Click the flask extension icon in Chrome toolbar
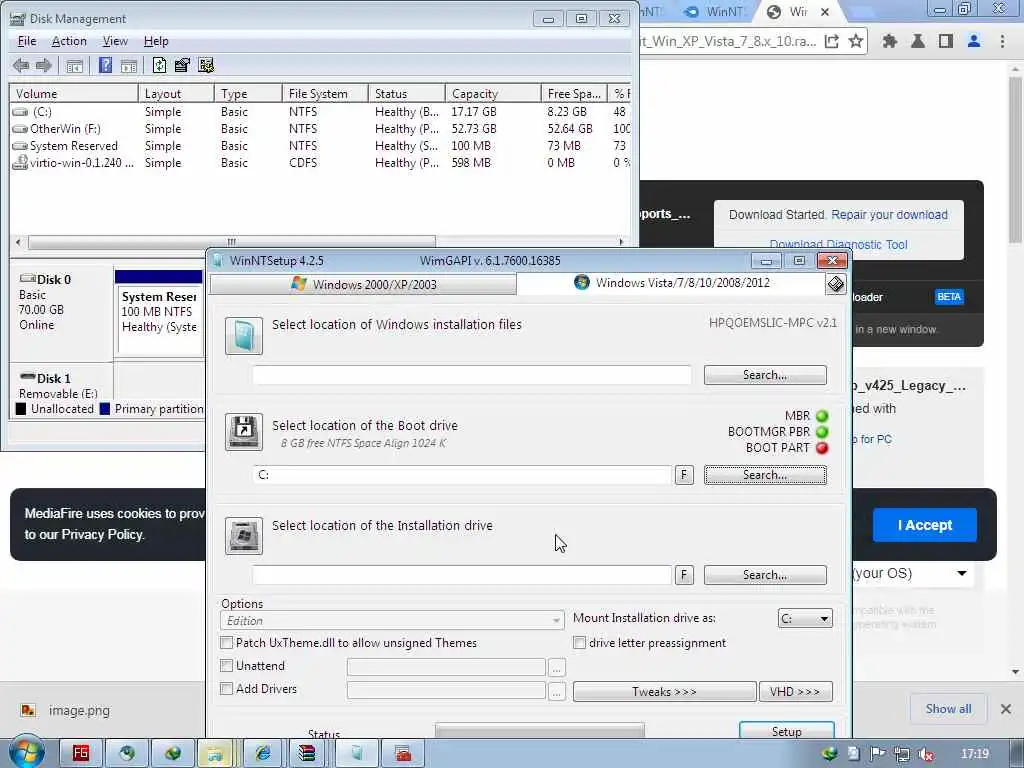 point(918,42)
